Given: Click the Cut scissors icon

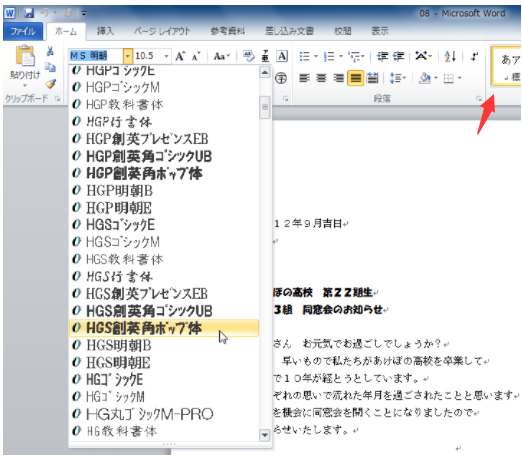Looking at the screenshot, I should tap(50, 51).
